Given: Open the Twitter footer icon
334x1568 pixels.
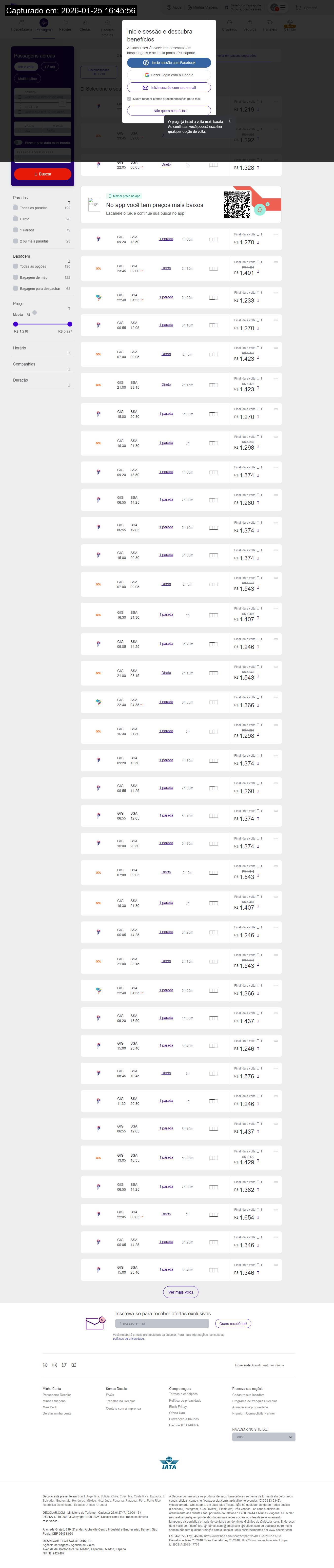Looking at the screenshot, I should [x=64, y=1365].
